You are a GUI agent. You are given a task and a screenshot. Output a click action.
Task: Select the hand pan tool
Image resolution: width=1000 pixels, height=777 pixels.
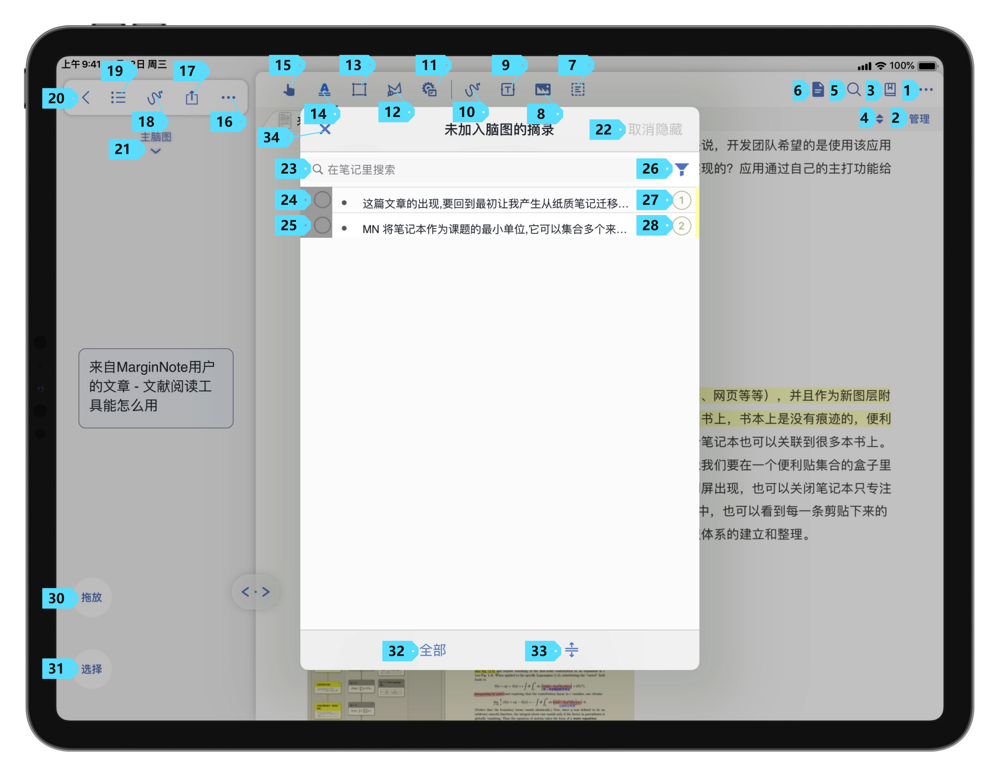(x=289, y=90)
